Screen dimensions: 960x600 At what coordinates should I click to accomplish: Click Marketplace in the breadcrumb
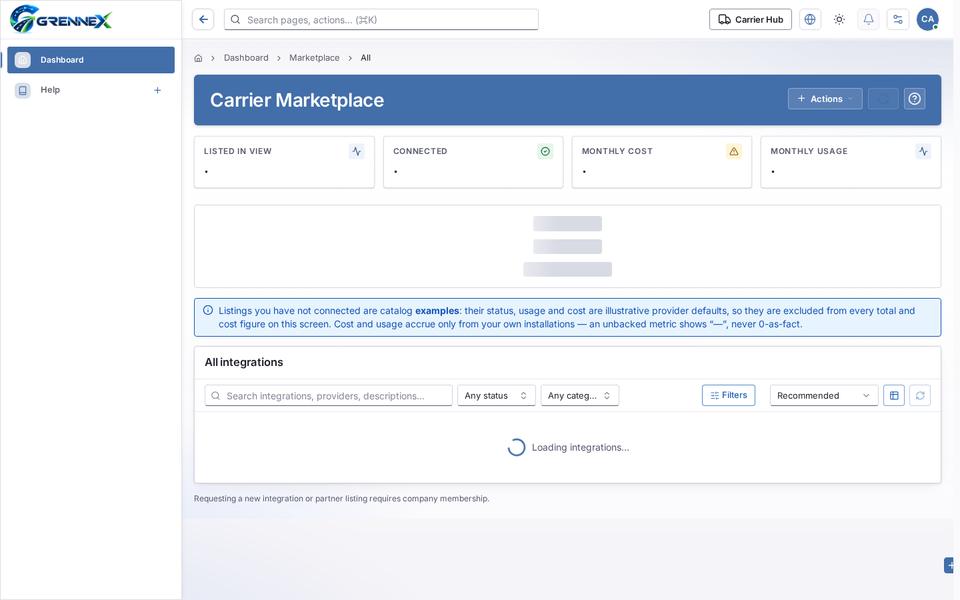314,58
